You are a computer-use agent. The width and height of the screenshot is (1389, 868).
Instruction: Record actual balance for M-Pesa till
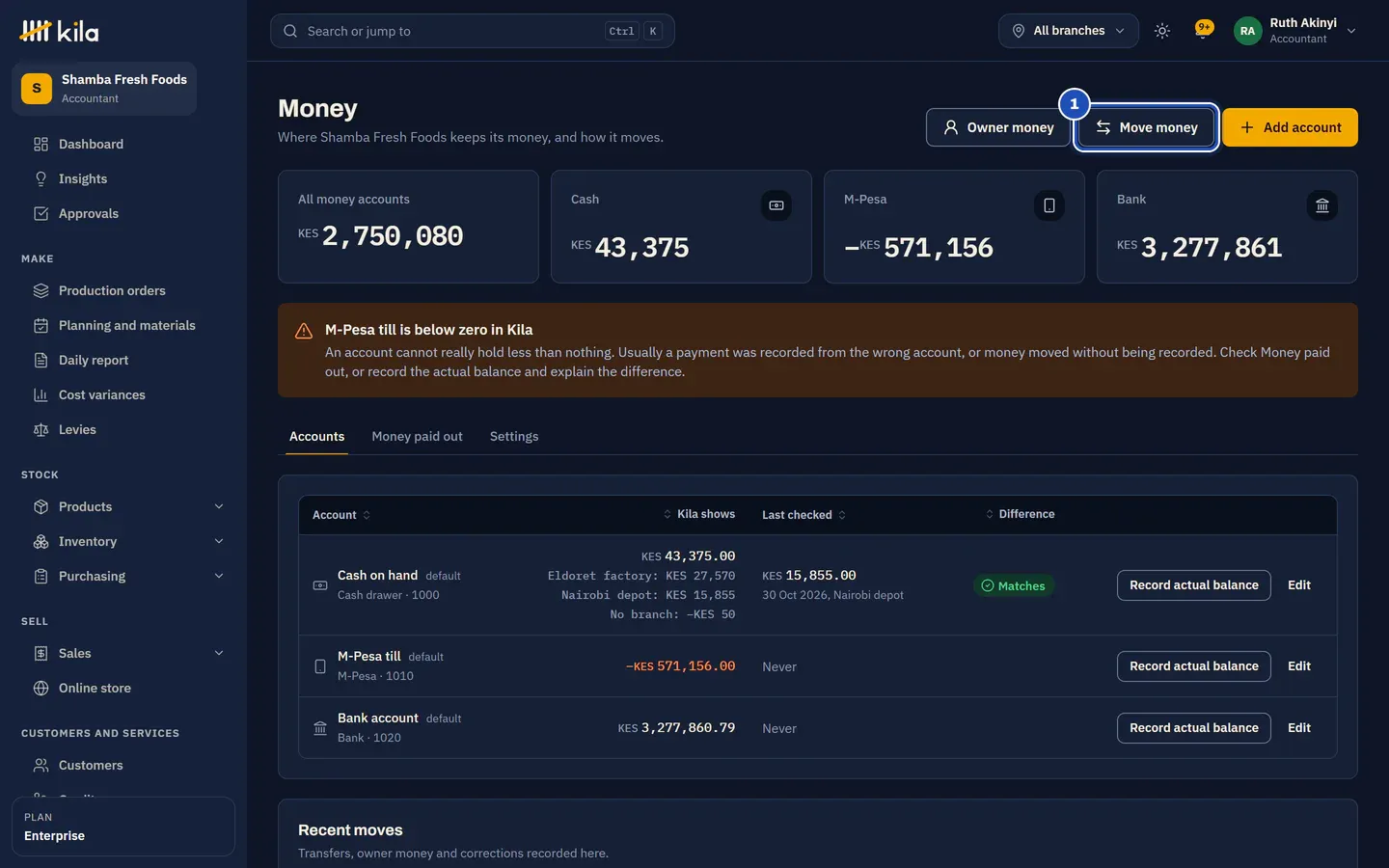tap(1193, 666)
